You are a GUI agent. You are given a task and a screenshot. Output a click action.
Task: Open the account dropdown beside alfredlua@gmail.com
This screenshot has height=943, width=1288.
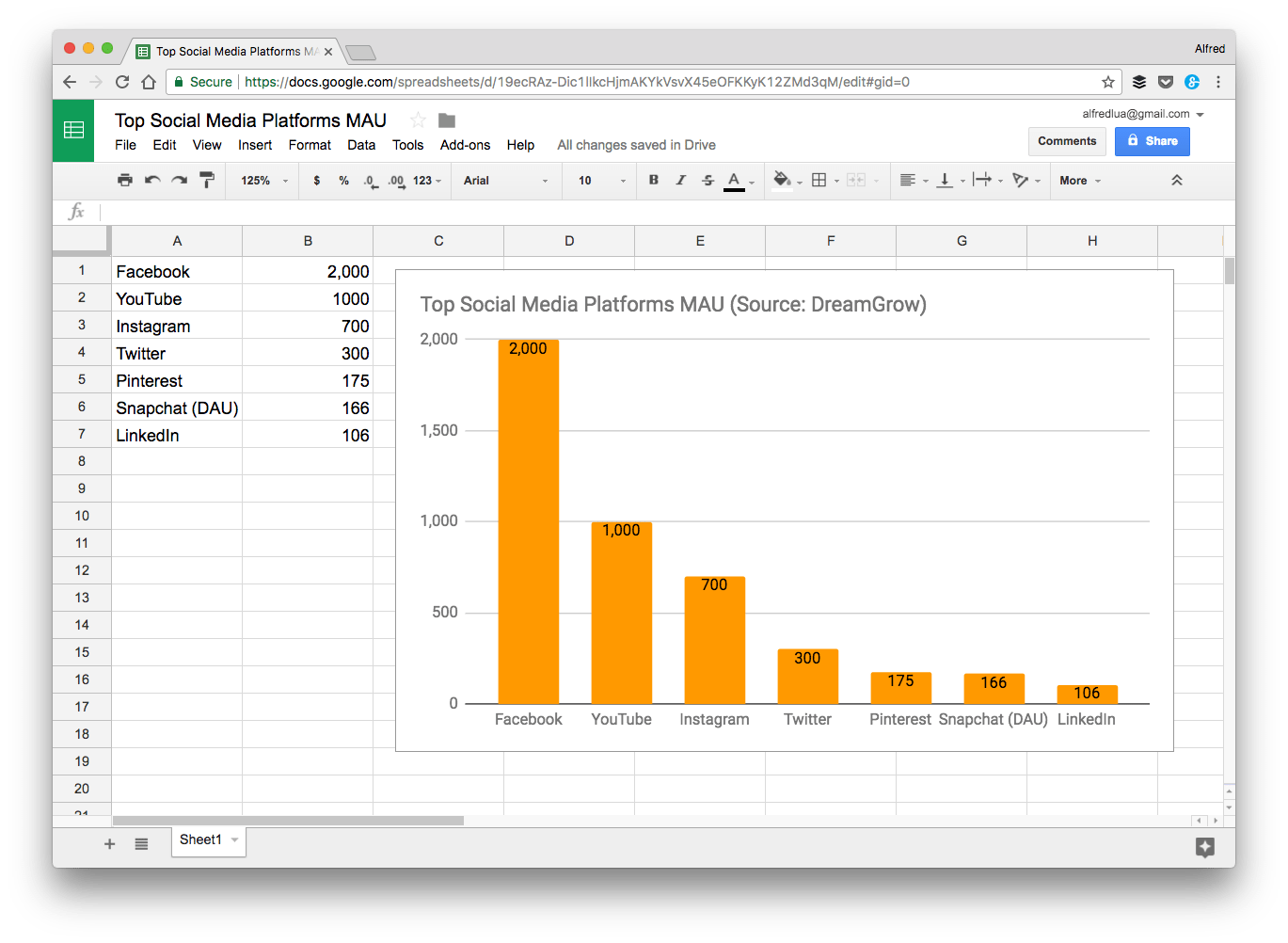coord(1200,115)
